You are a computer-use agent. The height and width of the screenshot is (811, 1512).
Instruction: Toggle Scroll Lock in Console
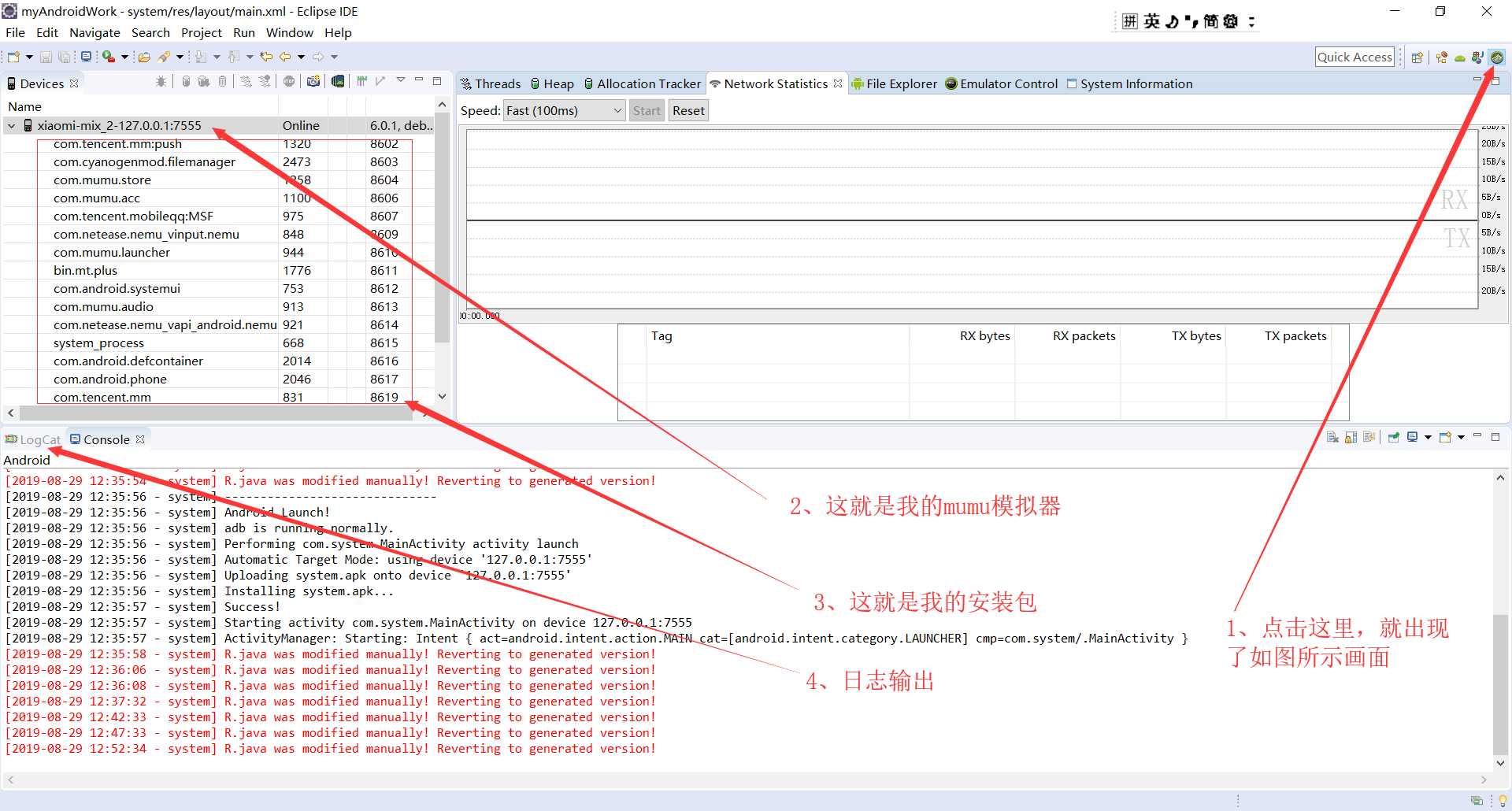tap(1351, 437)
